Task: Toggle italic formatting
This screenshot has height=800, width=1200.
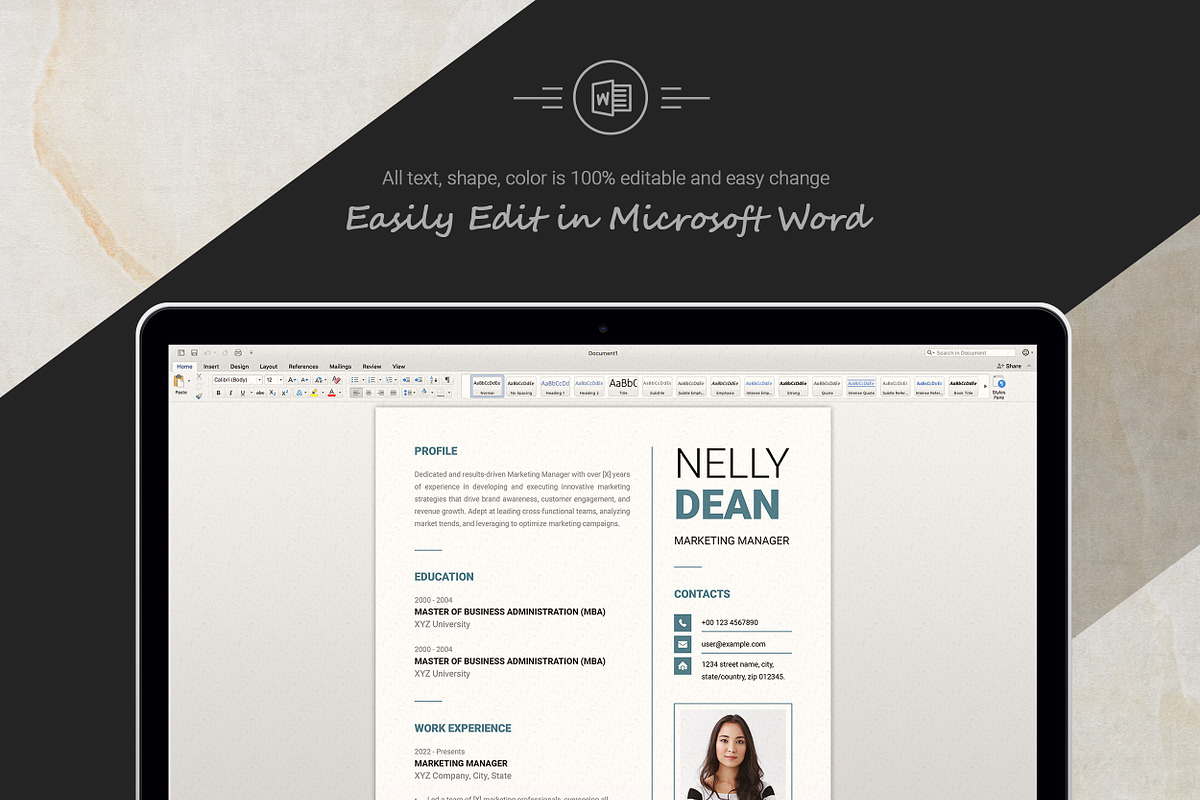Action: [230, 393]
